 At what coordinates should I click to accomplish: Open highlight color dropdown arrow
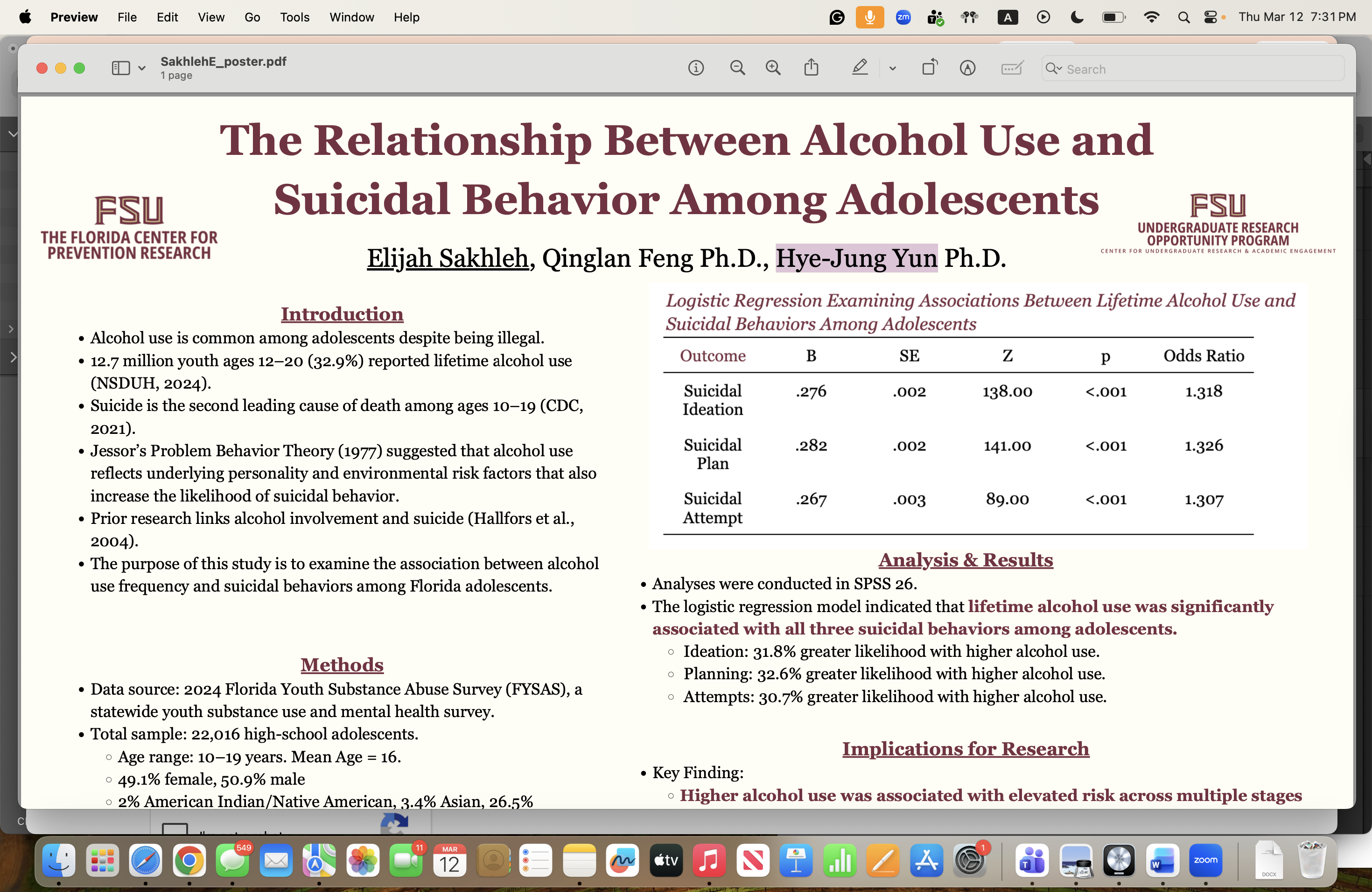[x=892, y=69]
